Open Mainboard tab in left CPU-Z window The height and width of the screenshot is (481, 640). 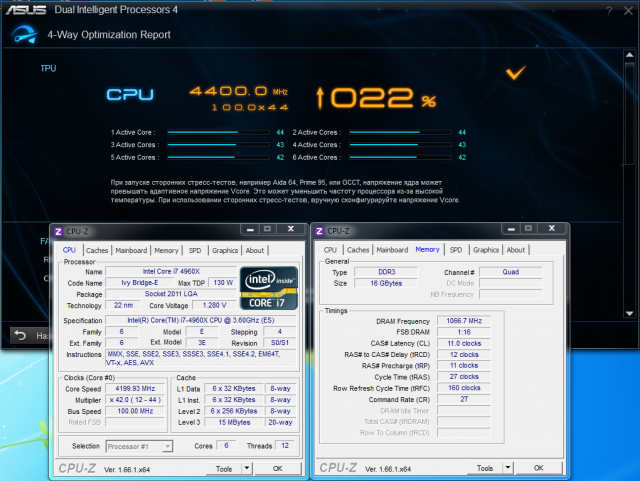click(131, 250)
